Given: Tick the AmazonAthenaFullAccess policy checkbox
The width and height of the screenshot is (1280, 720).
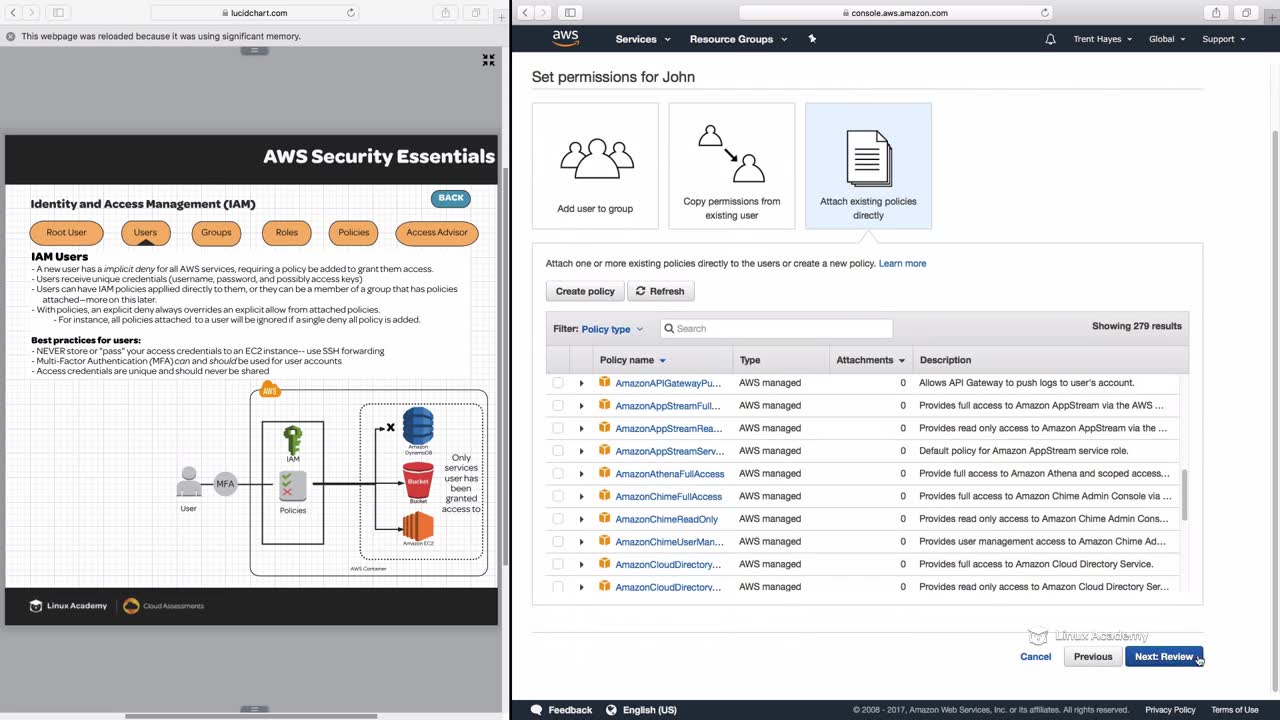Looking at the screenshot, I should pos(558,473).
